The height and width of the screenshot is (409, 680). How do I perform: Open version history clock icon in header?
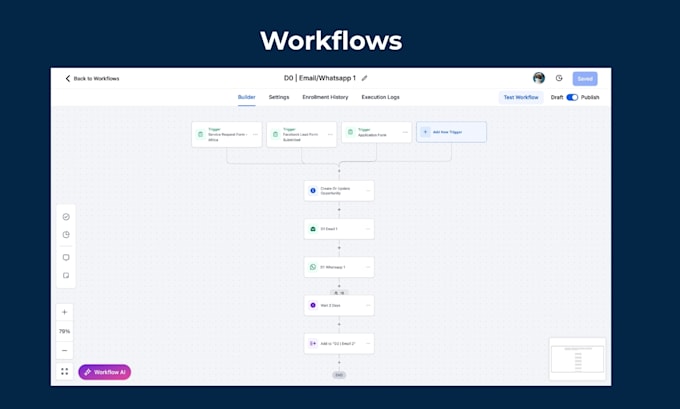pos(559,78)
